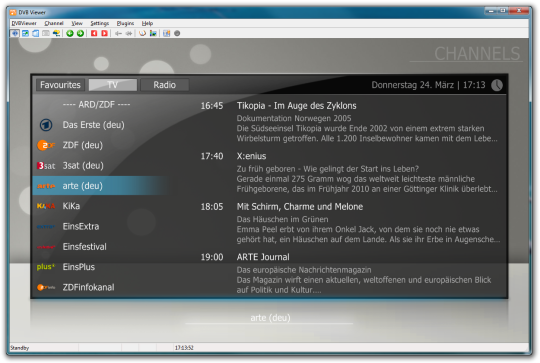The height and width of the screenshot is (363, 540).
Task: Open the DVBViewer menu
Action: tap(24, 23)
